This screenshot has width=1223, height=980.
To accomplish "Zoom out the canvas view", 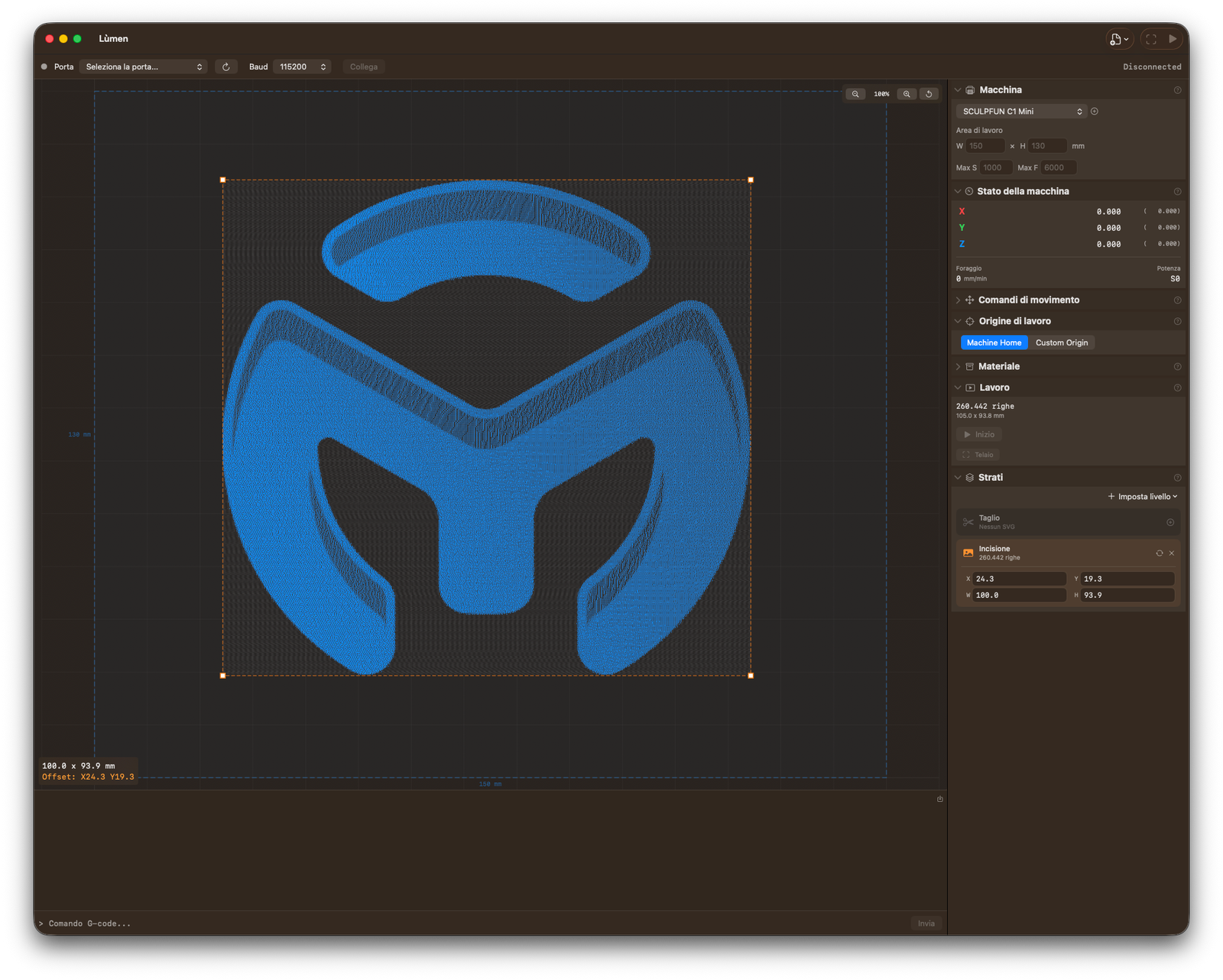I will (855, 94).
